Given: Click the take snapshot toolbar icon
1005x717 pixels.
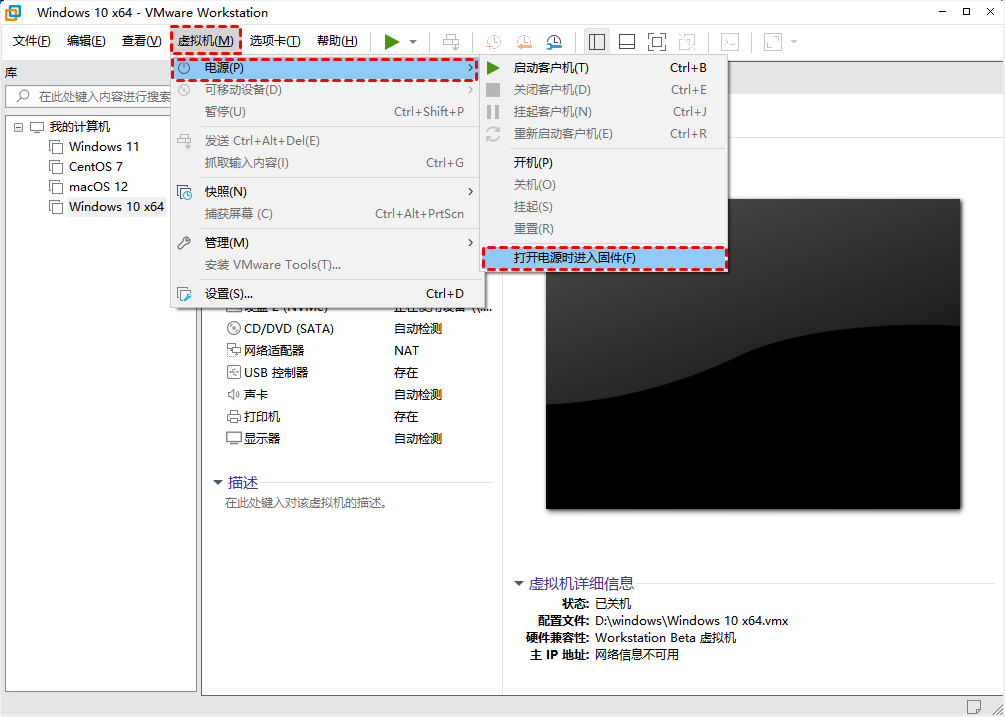Looking at the screenshot, I should (x=493, y=42).
